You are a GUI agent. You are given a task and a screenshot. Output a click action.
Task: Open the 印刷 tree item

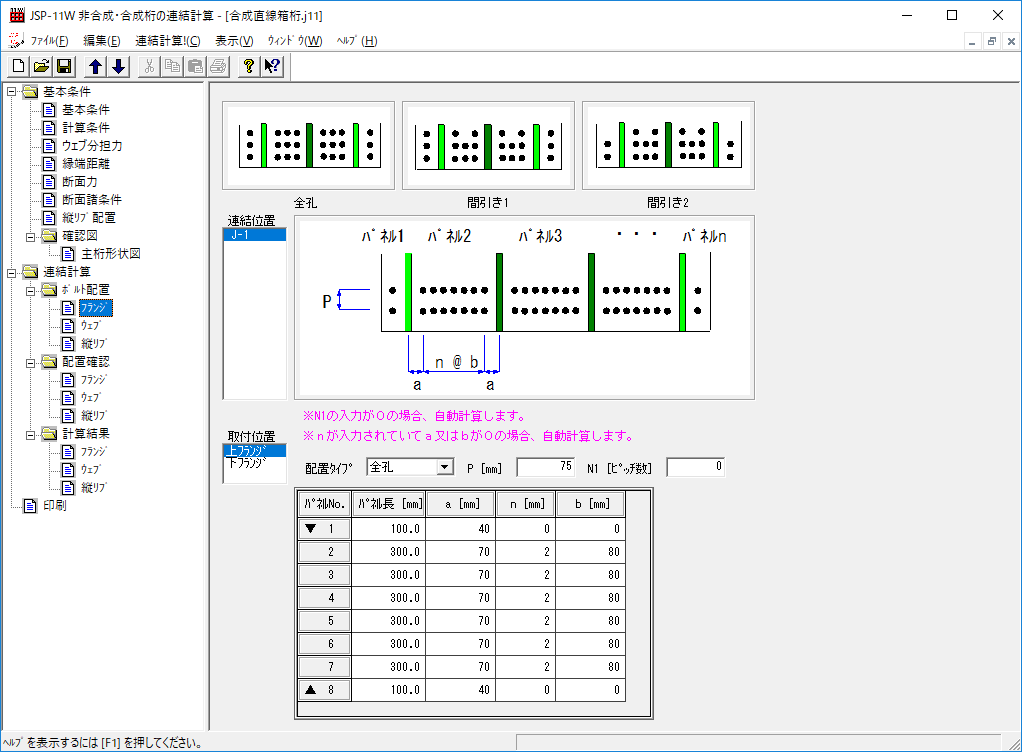pos(56,506)
